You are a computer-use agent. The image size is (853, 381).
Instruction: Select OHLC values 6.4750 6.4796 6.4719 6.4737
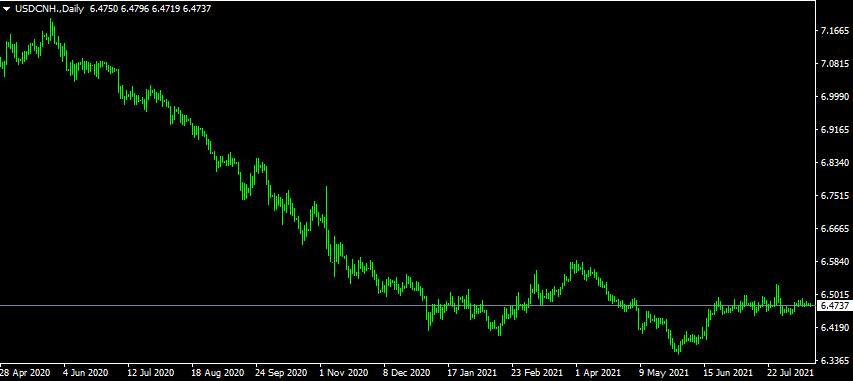(x=151, y=9)
